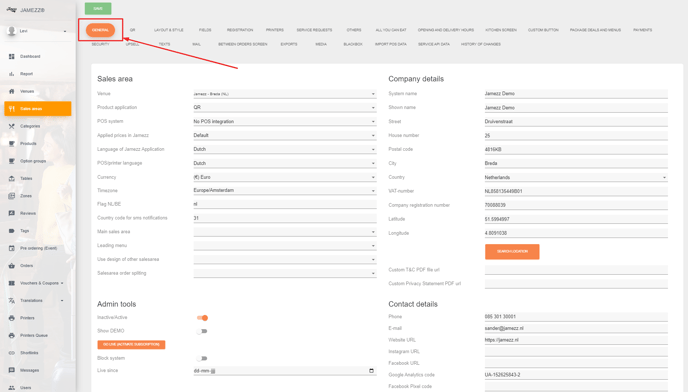Click the E-mail input field
This screenshot has width=688, height=392.
[576, 328]
